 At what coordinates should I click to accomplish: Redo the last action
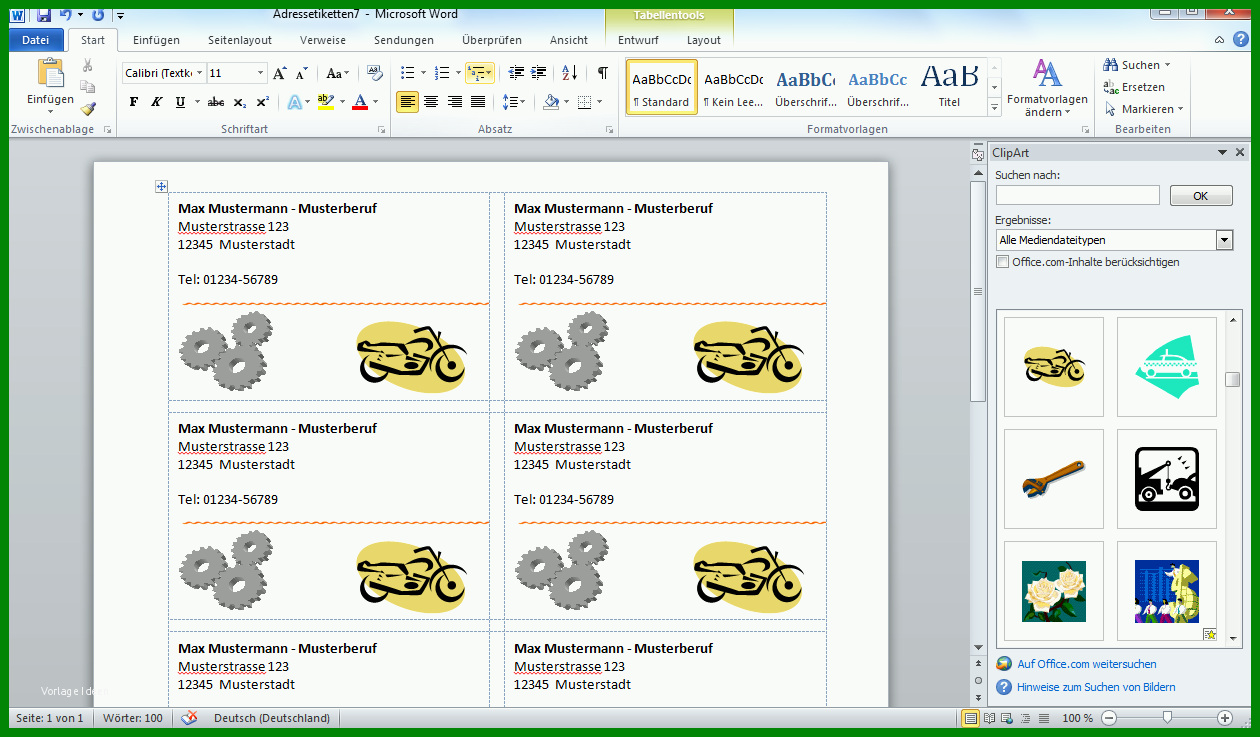pos(98,14)
